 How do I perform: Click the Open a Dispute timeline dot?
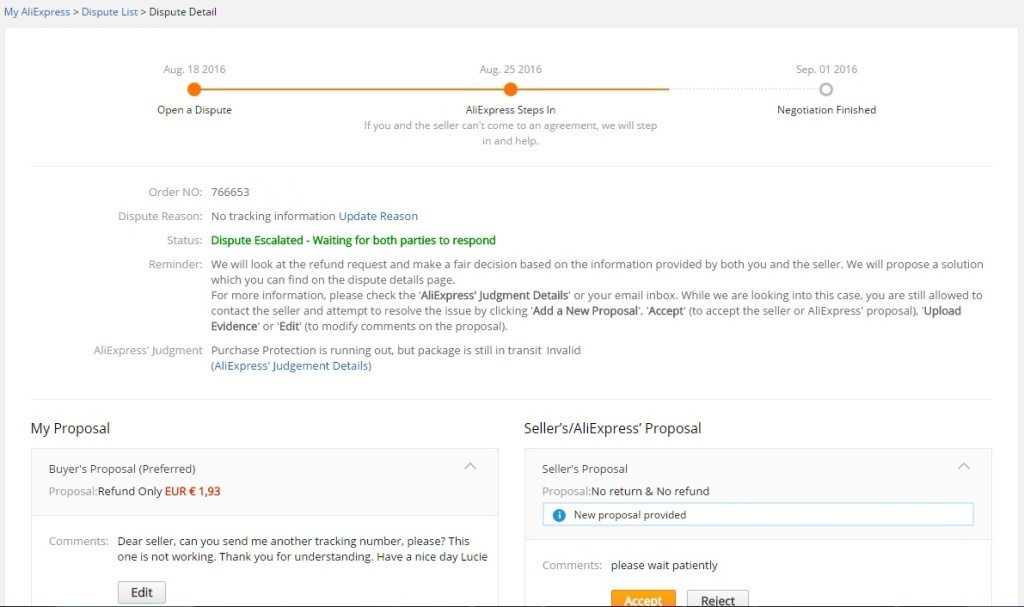coord(194,89)
